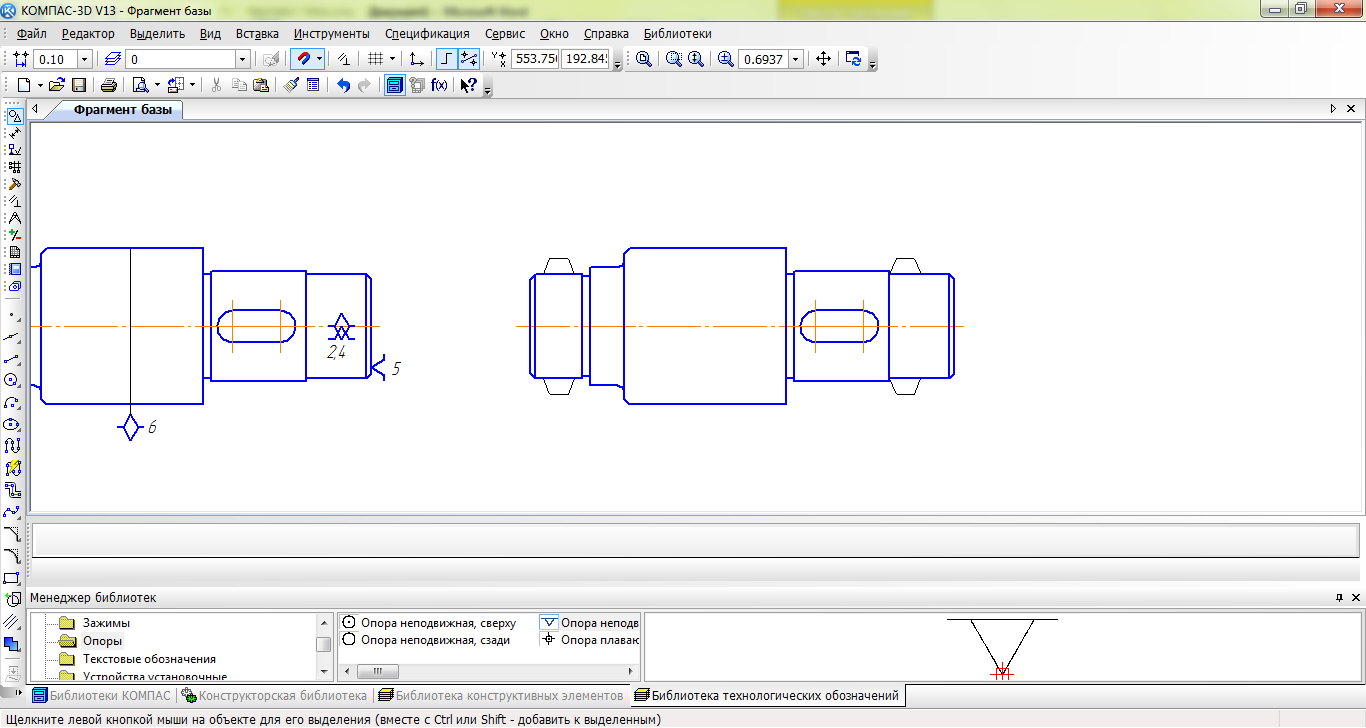Open the Инструменты menu
This screenshot has width=1366, height=728.
(x=332, y=33)
